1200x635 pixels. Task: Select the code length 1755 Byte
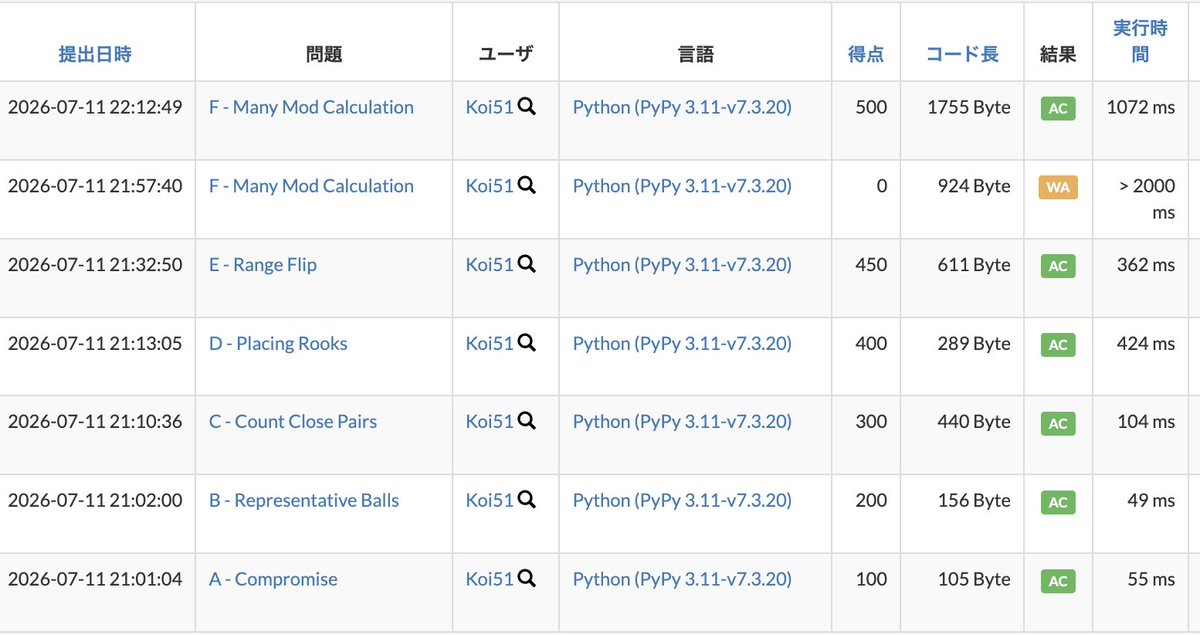pos(969,107)
